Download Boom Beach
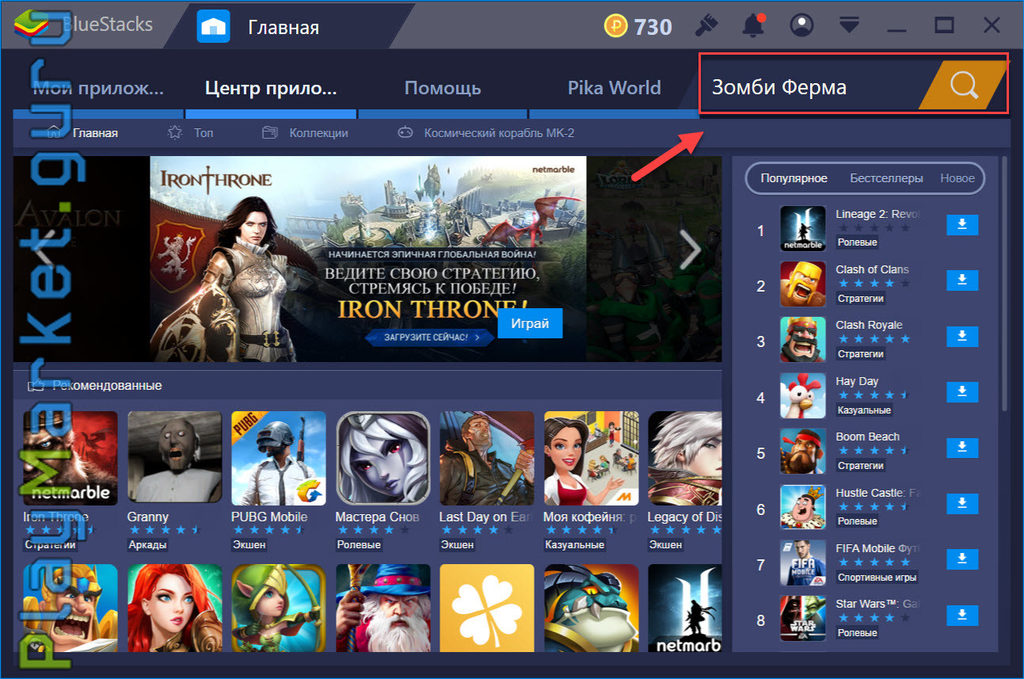Image resolution: width=1024 pixels, height=679 pixels. click(962, 447)
